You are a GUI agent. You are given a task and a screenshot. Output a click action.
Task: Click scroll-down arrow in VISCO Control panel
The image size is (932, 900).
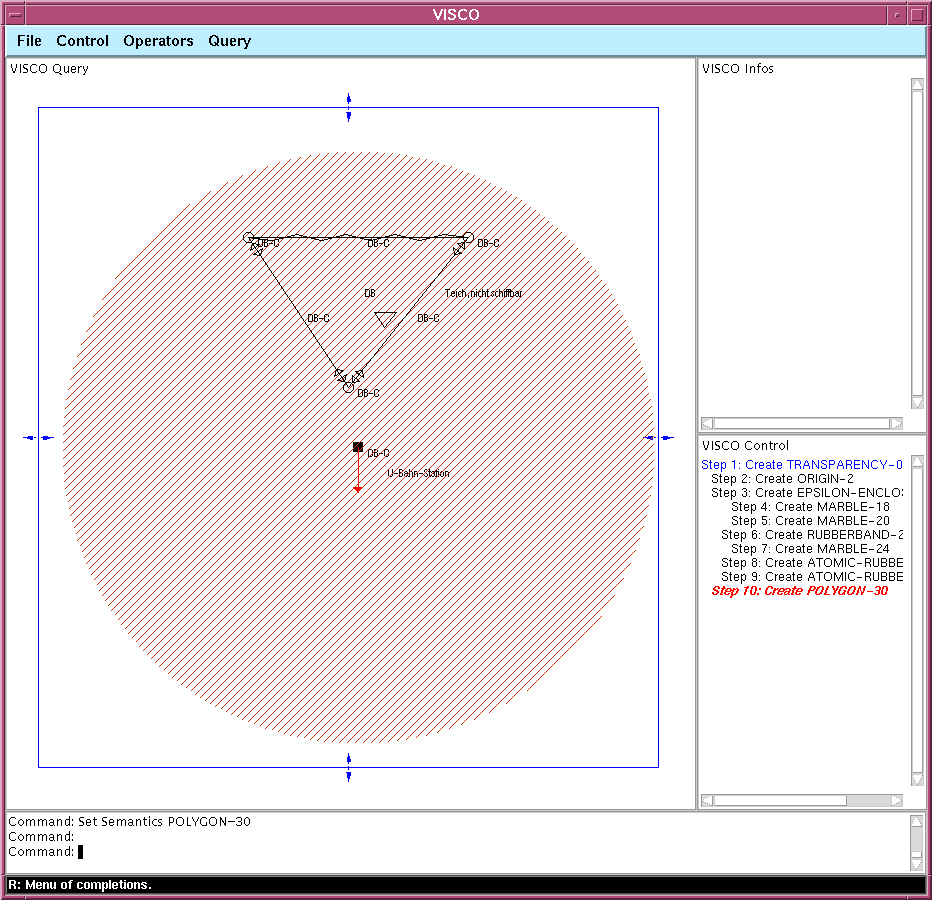coord(917,780)
